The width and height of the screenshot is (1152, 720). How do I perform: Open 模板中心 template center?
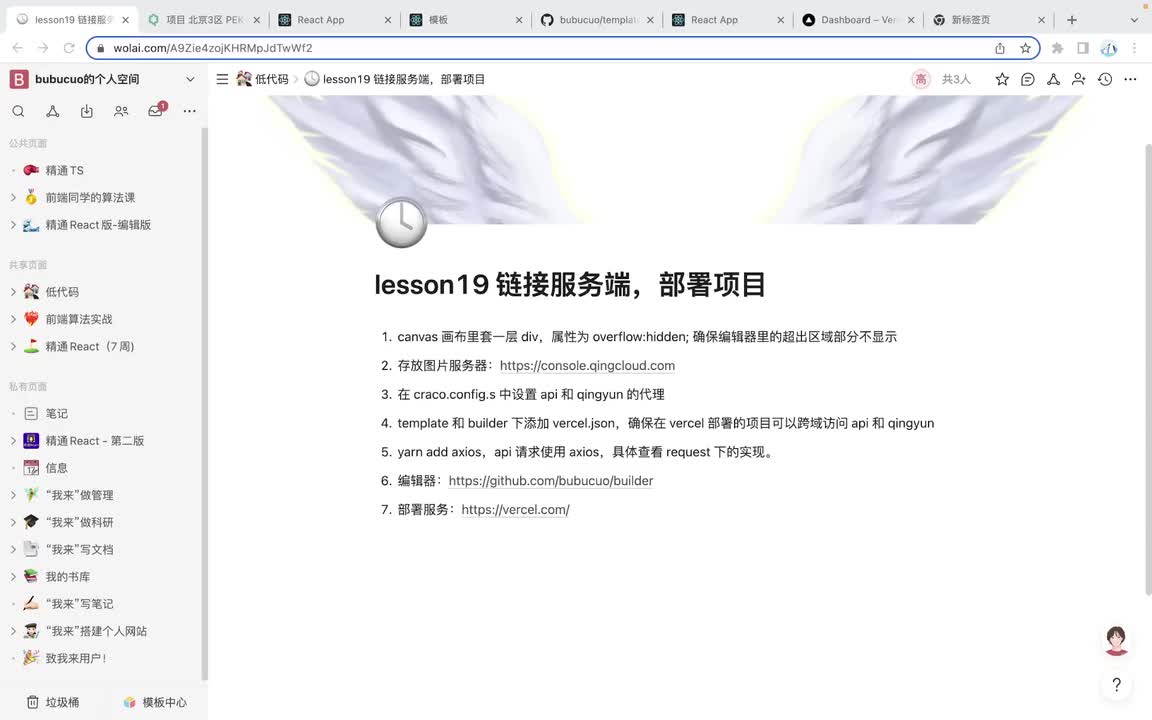pyautogui.click(x=155, y=702)
